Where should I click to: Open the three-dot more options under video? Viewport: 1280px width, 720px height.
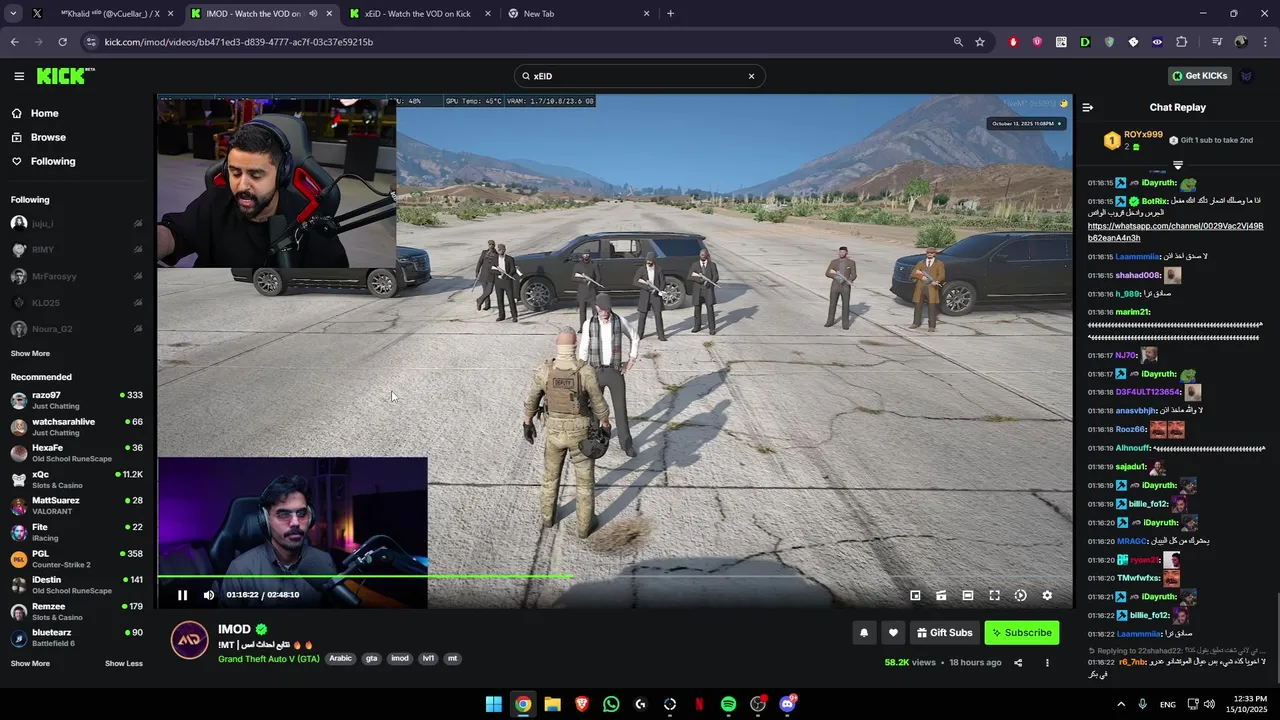click(x=1047, y=662)
